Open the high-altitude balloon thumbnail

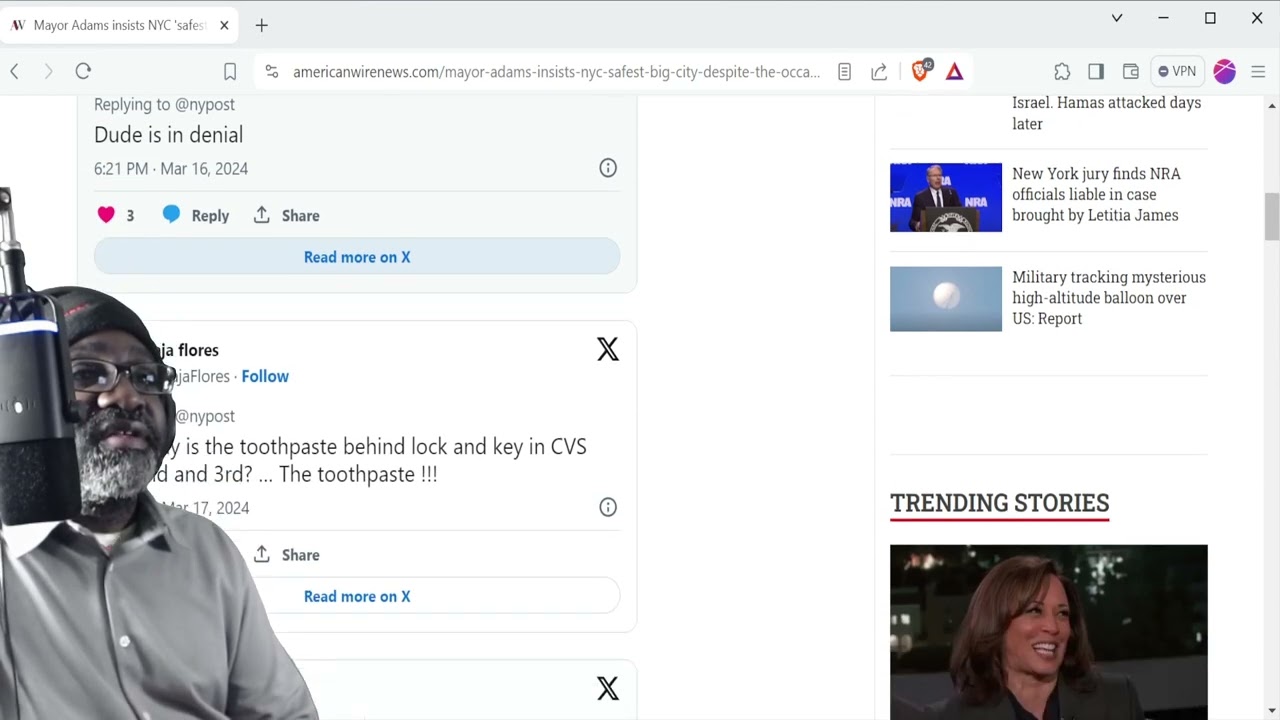tap(946, 299)
